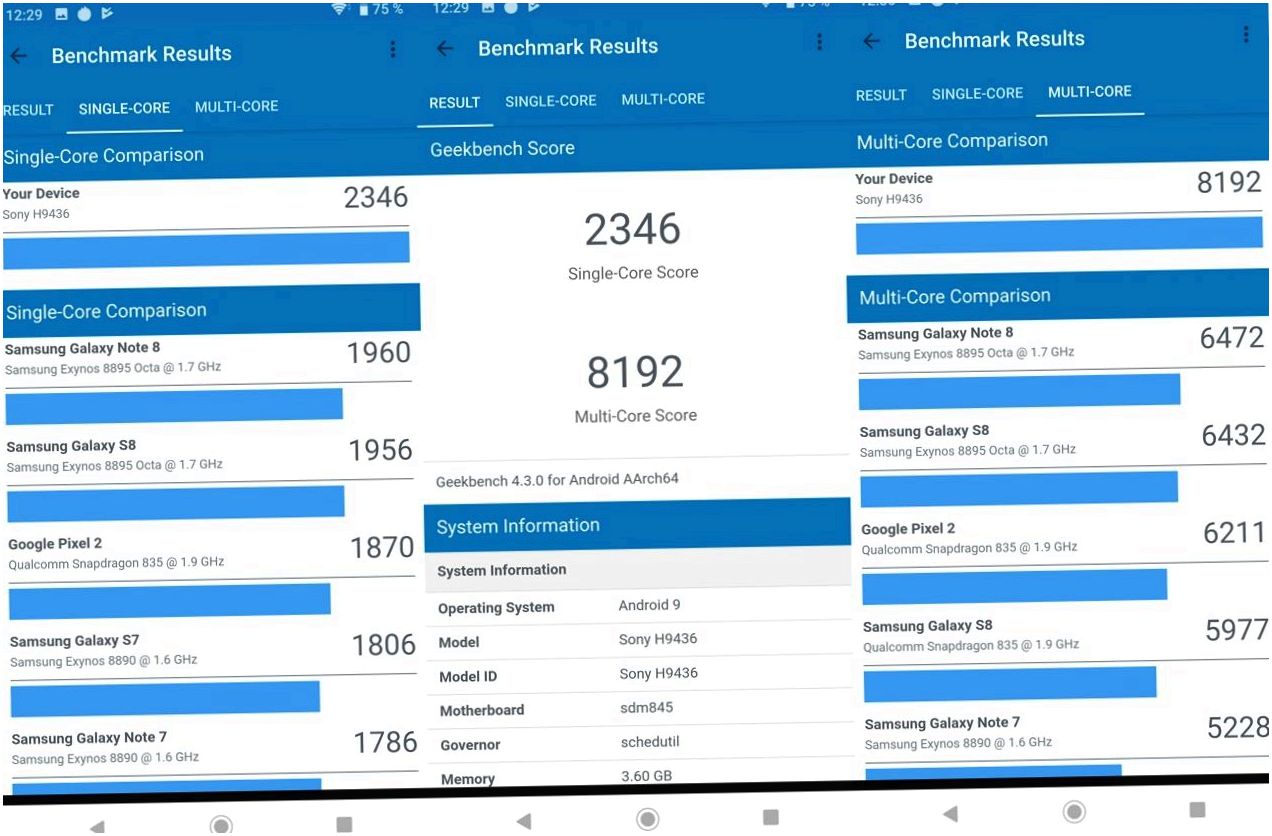Click the Your Device bar under score 8192
1272x836 pixels.
click(1059, 235)
